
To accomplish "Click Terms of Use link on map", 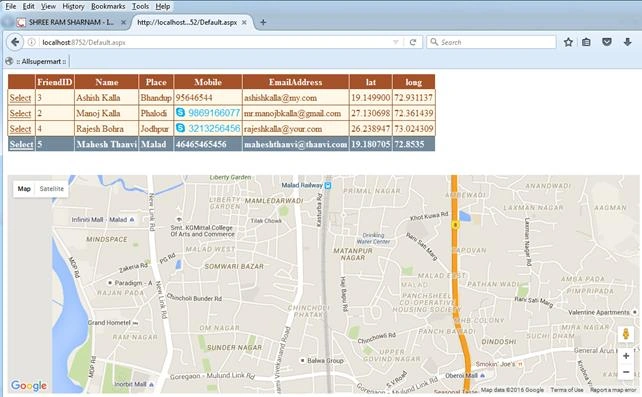I will (567, 390).
